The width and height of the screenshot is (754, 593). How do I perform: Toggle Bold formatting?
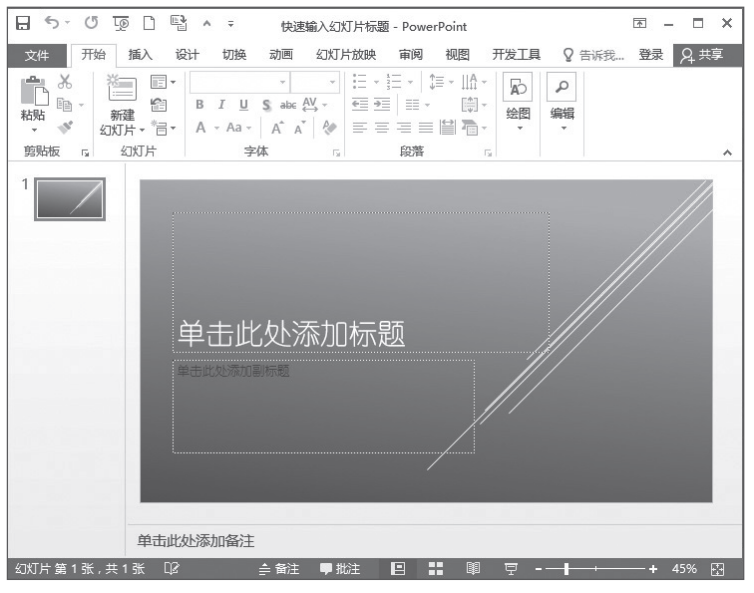coord(200,105)
